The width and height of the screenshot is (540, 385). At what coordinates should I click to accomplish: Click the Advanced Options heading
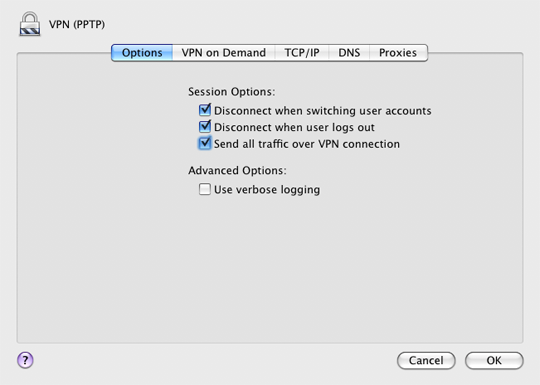pyautogui.click(x=237, y=170)
